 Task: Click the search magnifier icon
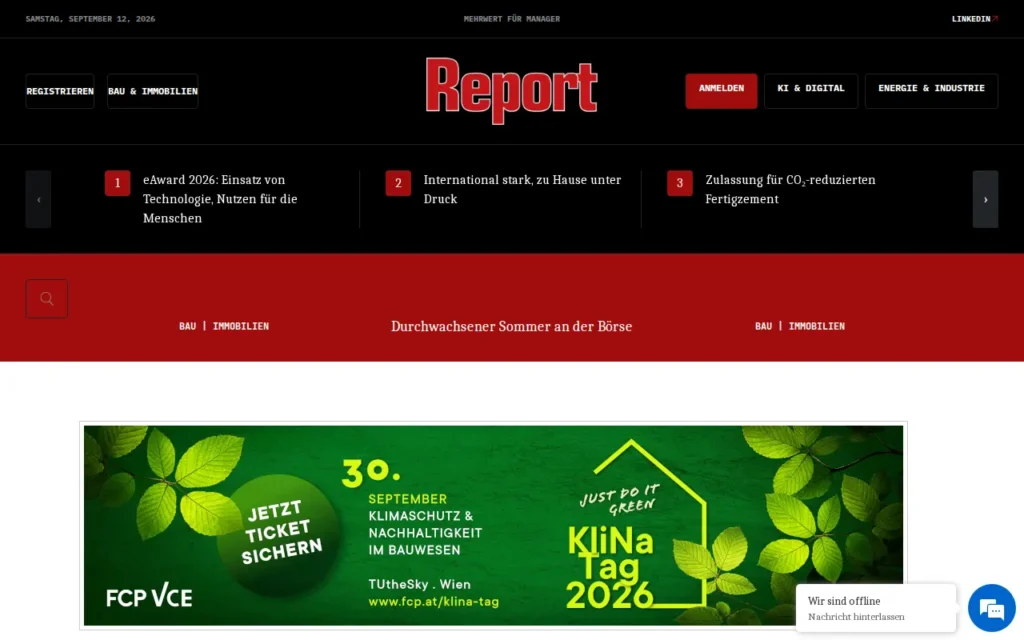click(x=46, y=299)
